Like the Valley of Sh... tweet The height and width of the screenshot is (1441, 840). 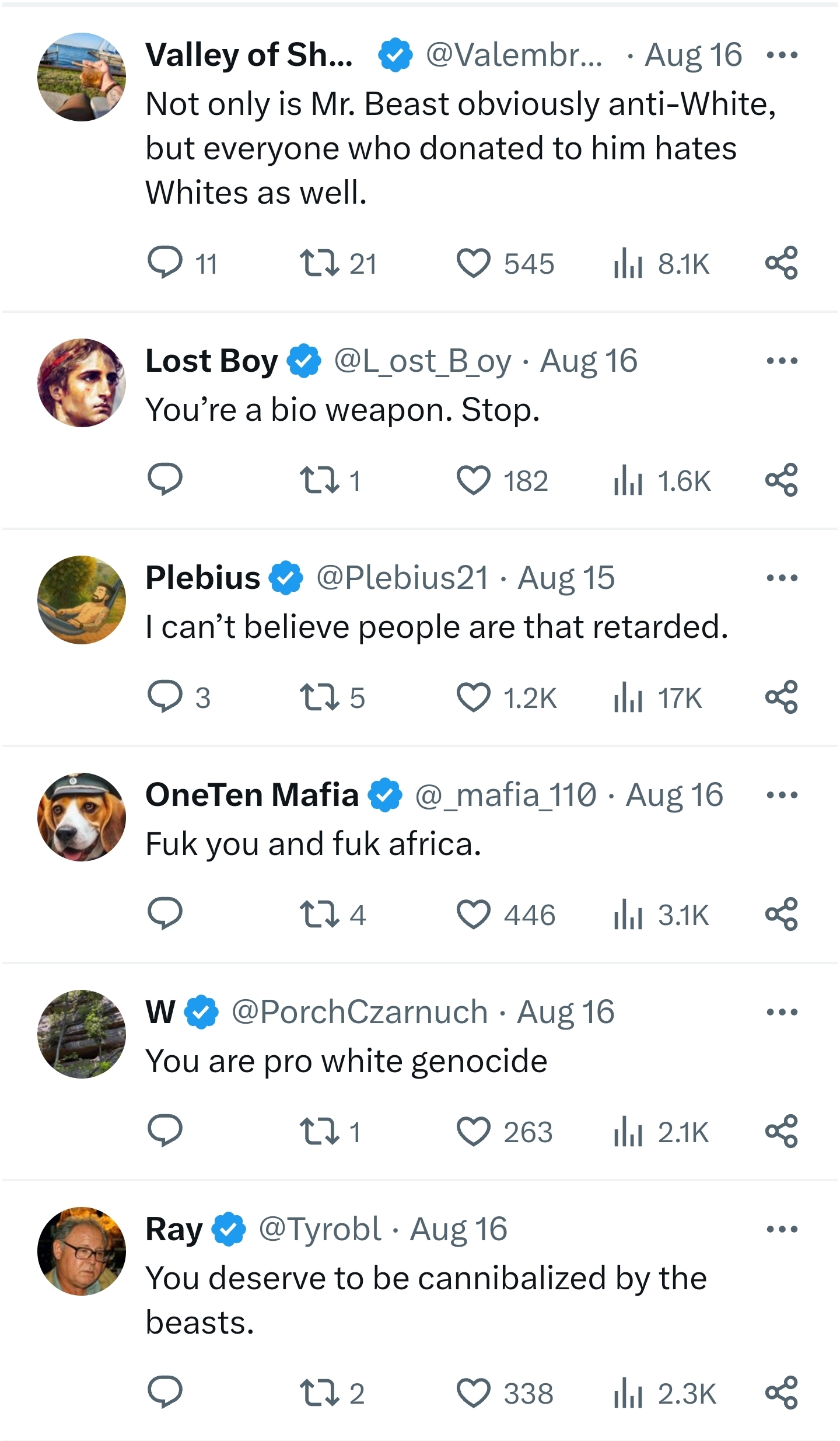(x=473, y=263)
